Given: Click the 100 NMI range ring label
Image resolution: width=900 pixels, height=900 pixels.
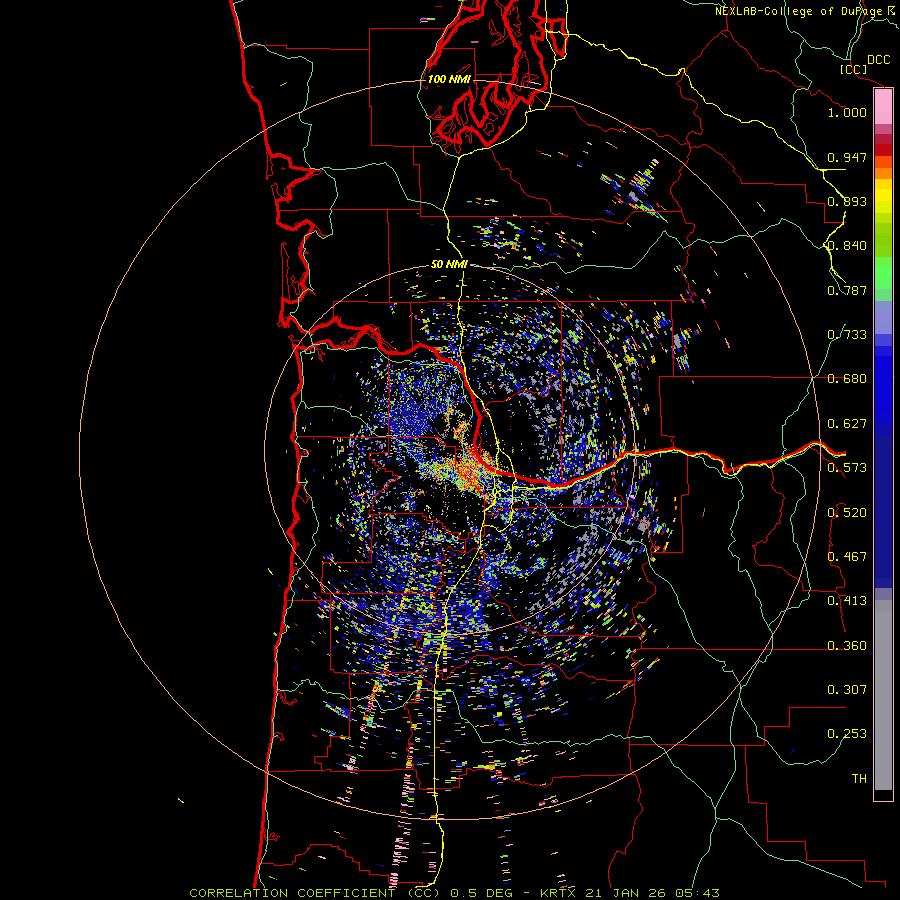Looking at the screenshot, I should pos(449,79).
